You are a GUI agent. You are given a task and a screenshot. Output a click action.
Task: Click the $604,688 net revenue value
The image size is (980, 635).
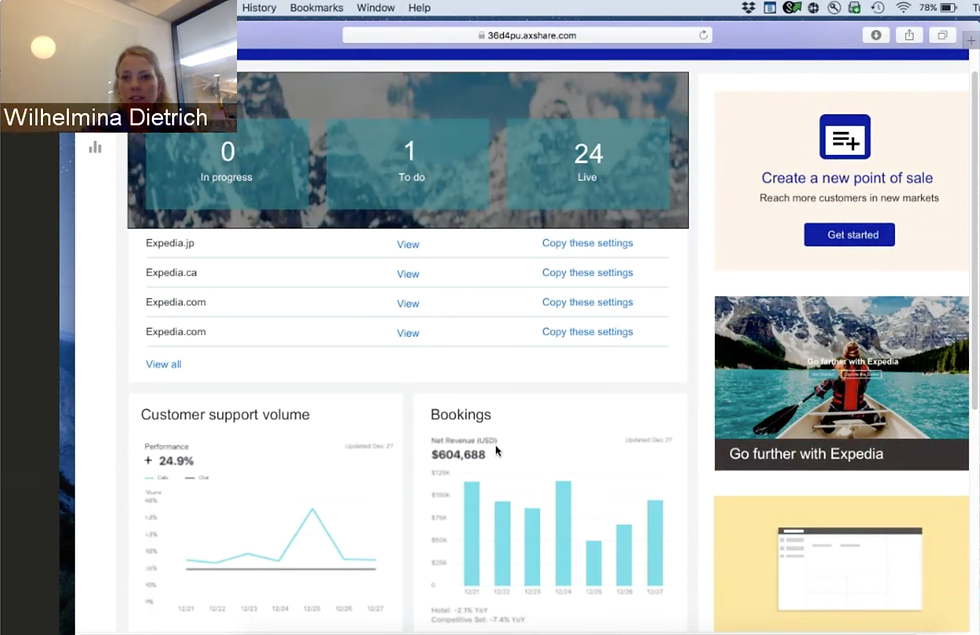coord(458,454)
